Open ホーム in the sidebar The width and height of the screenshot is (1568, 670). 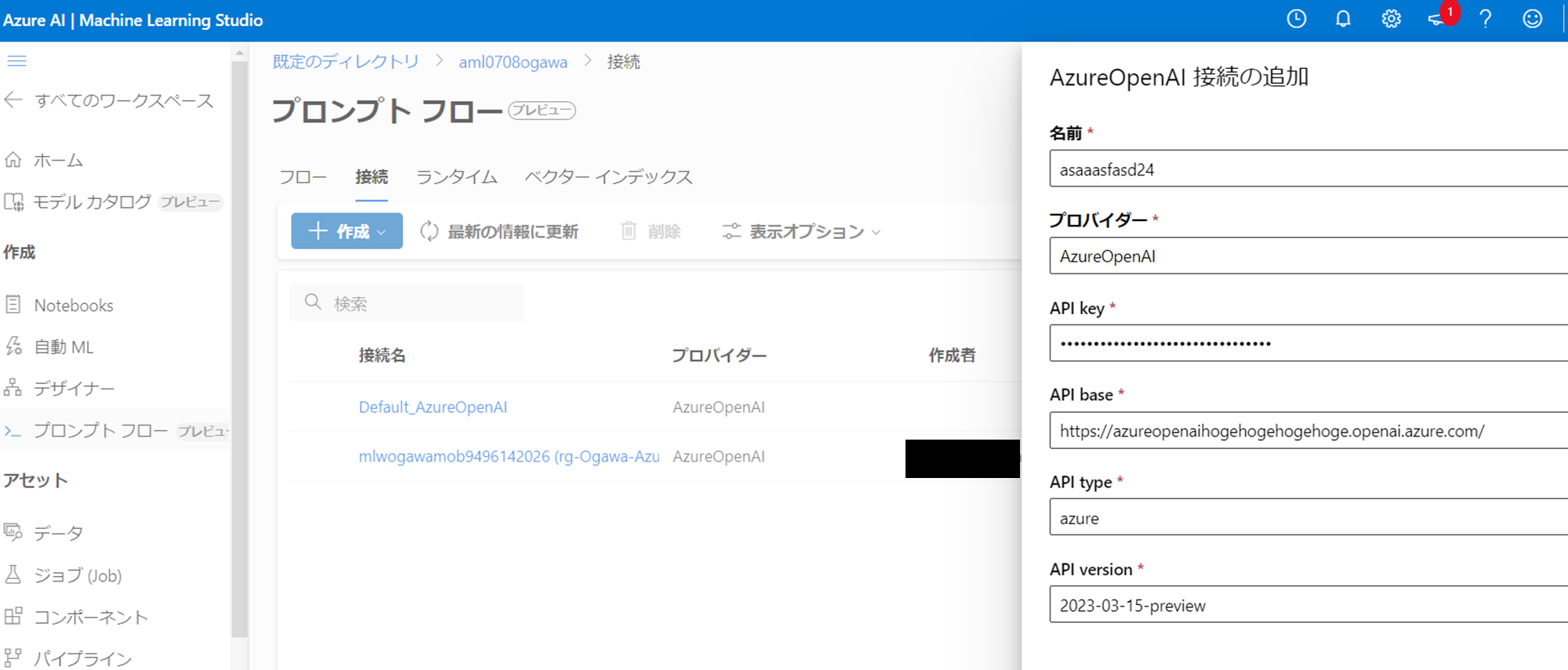(x=58, y=160)
